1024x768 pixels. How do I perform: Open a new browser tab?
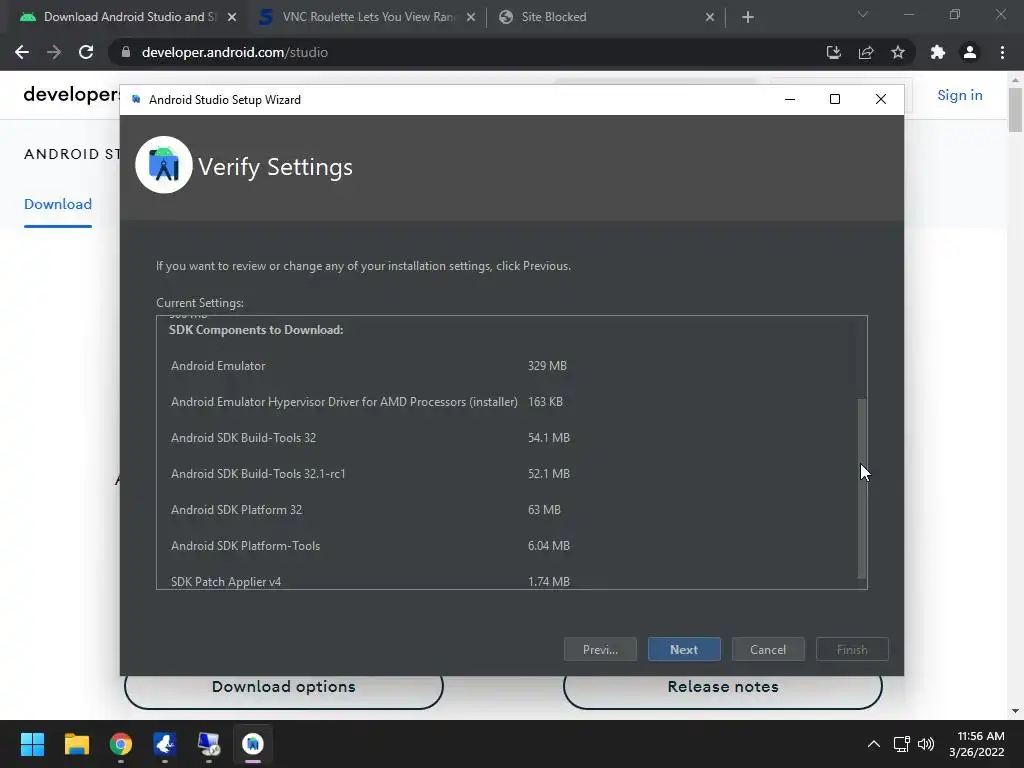748,17
